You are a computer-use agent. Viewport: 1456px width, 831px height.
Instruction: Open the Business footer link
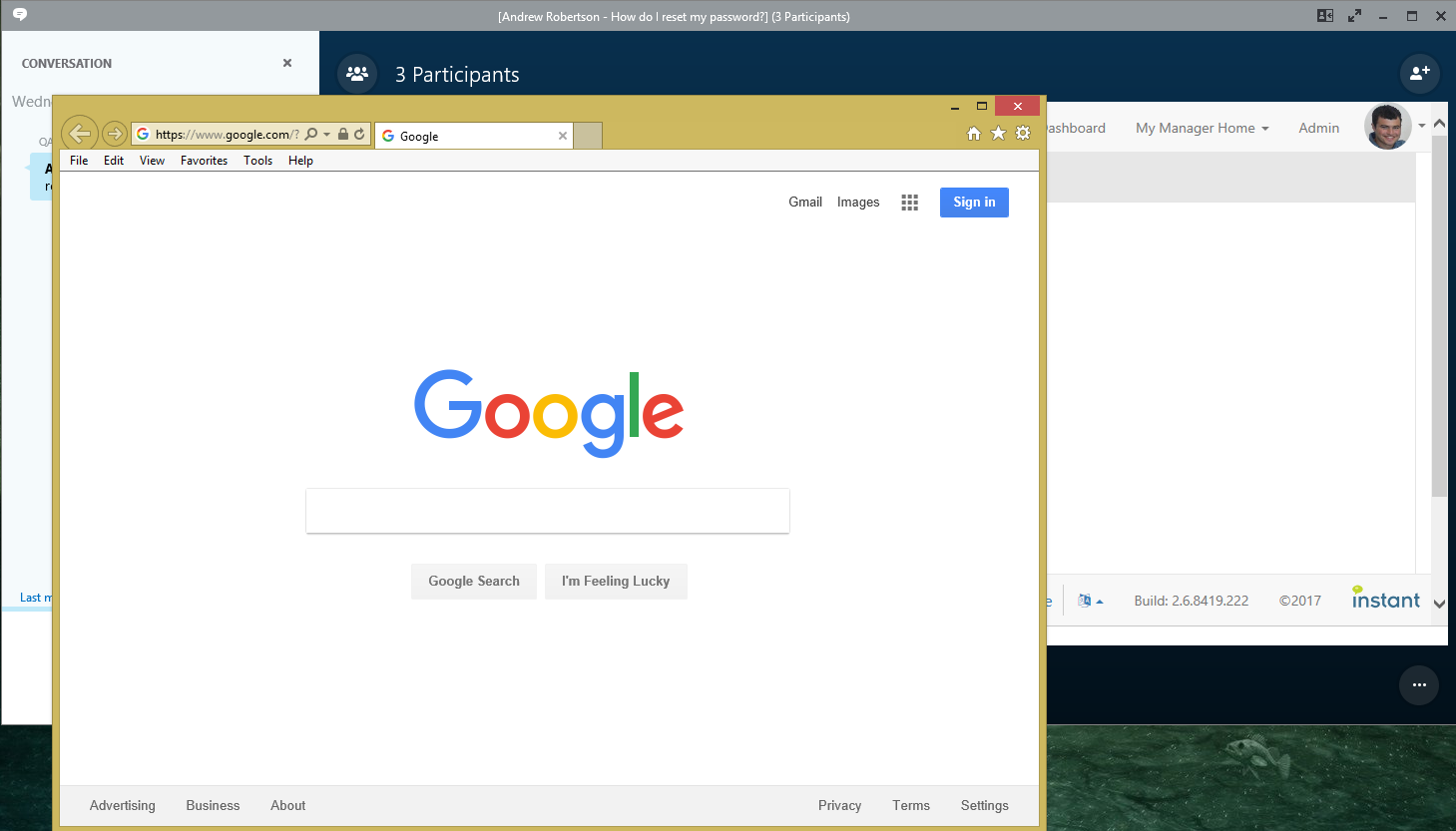pyautogui.click(x=213, y=806)
